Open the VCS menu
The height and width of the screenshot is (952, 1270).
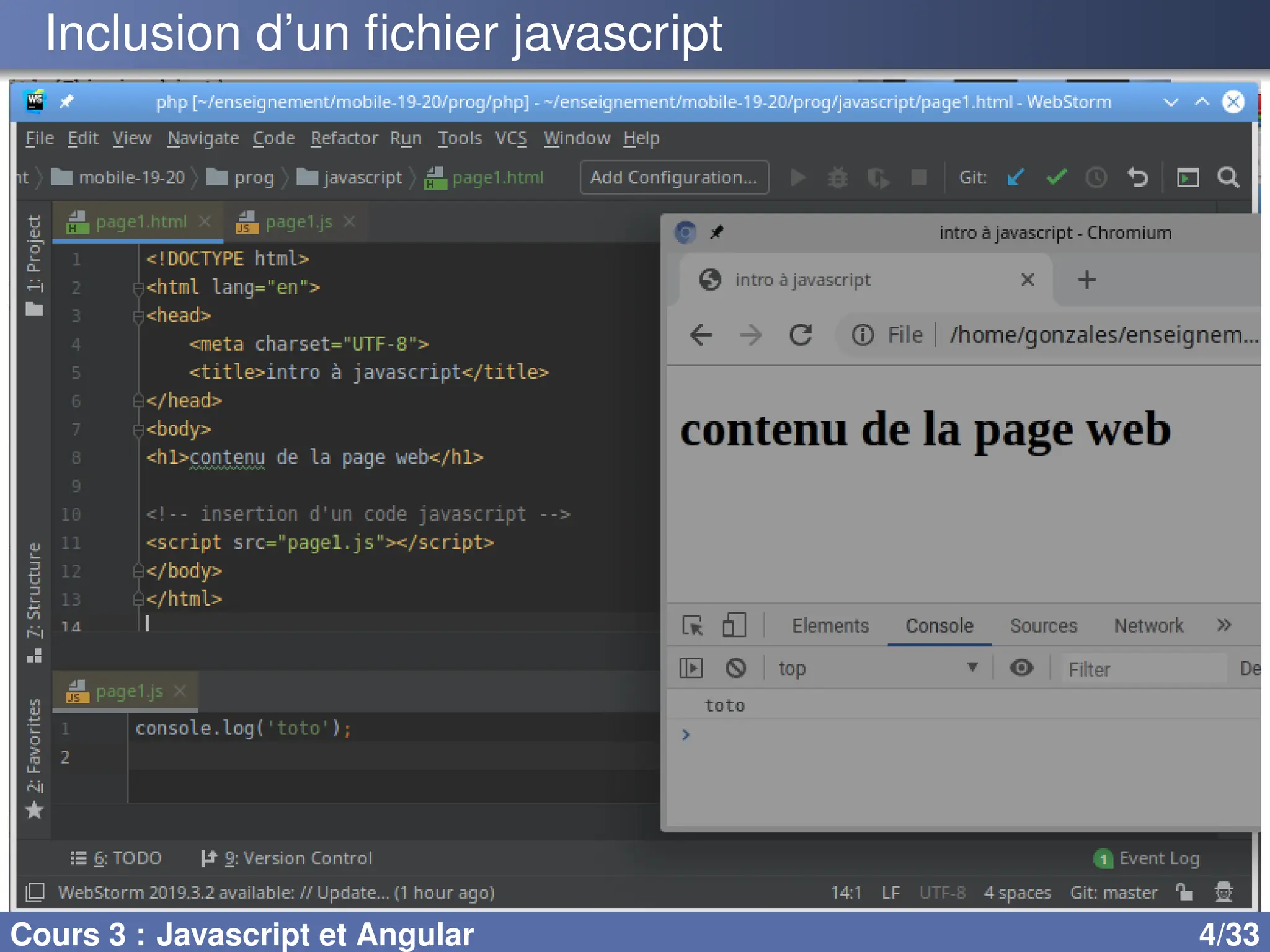click(x=511, y=138)
